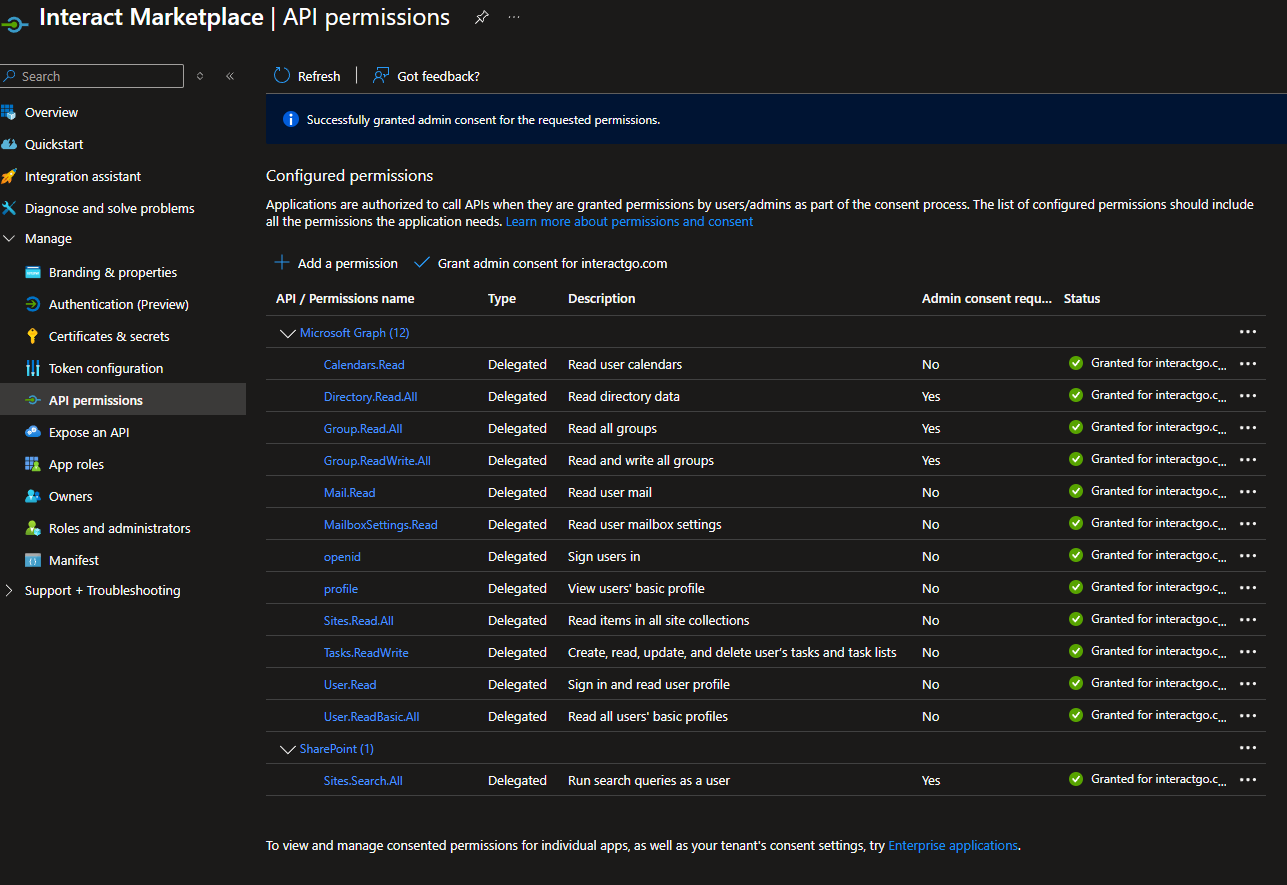Open the ellipsis menu for Sites.Search.All row
This screenshot has height=885, width=1287.
(1248, 780)
